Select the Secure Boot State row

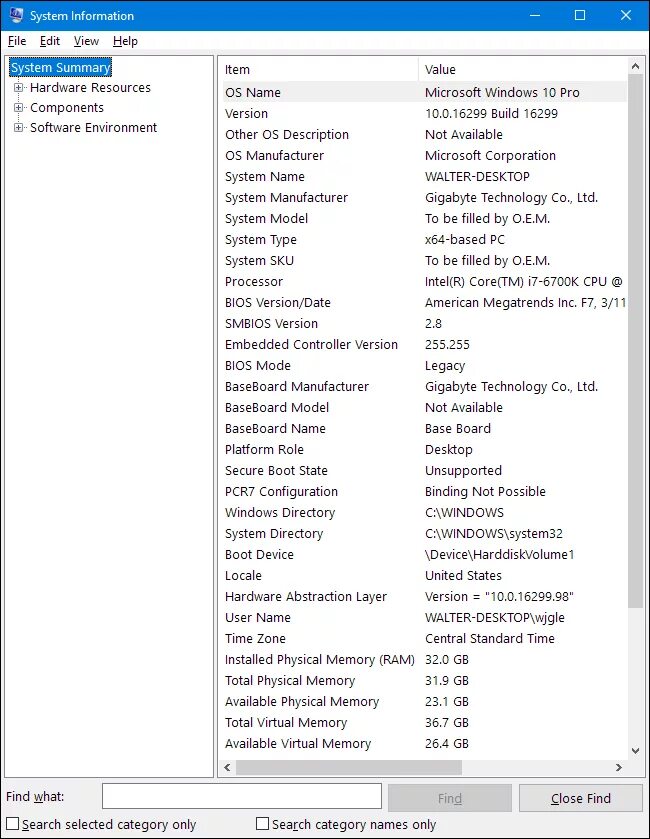click(x=424, y=470)
